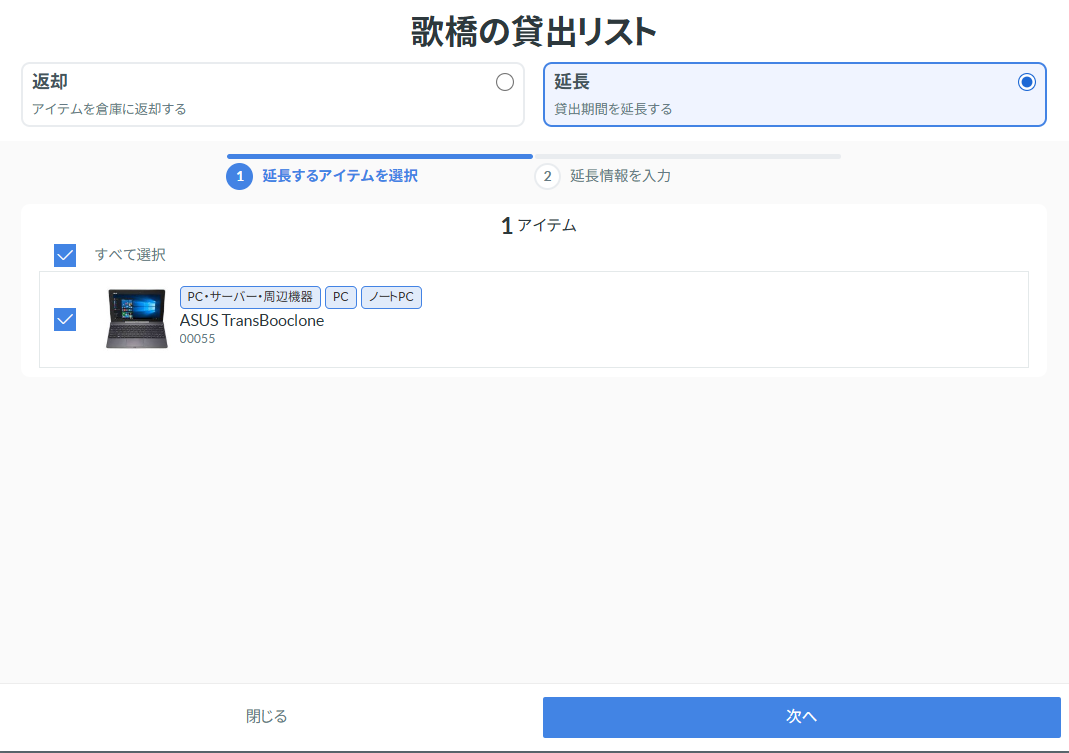Click the ASUS TransBooclone item name
The height and width of the screenshot is (753, 1069).
[x=251, y=321]
